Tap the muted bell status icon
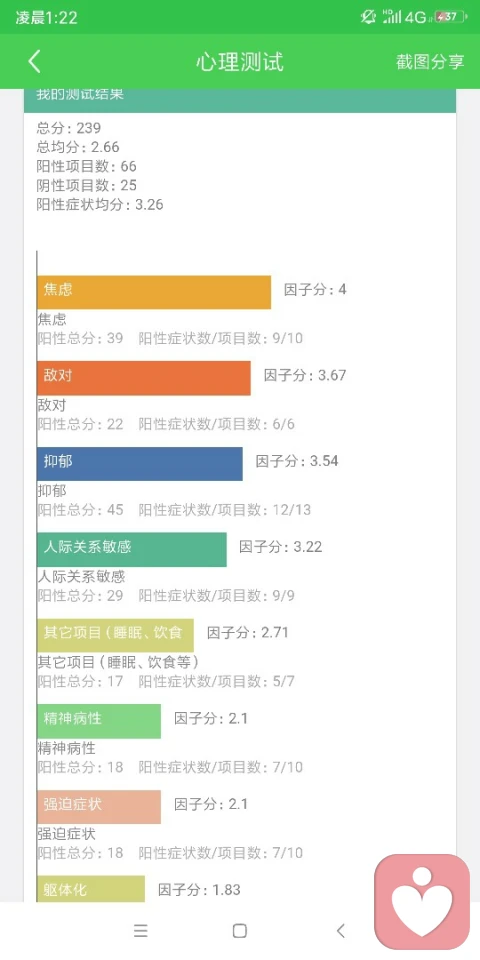480x960 pixels. pyautogui.click(x=368, y=17)
